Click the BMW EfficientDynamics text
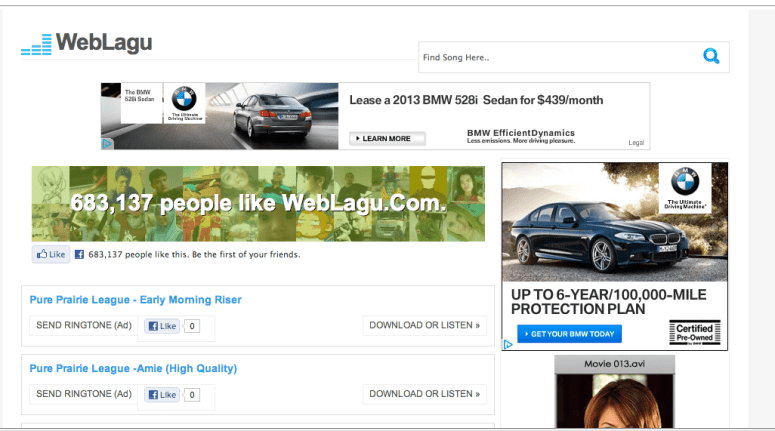This screenshot has height=431, width=775. [x=521, y=132]
